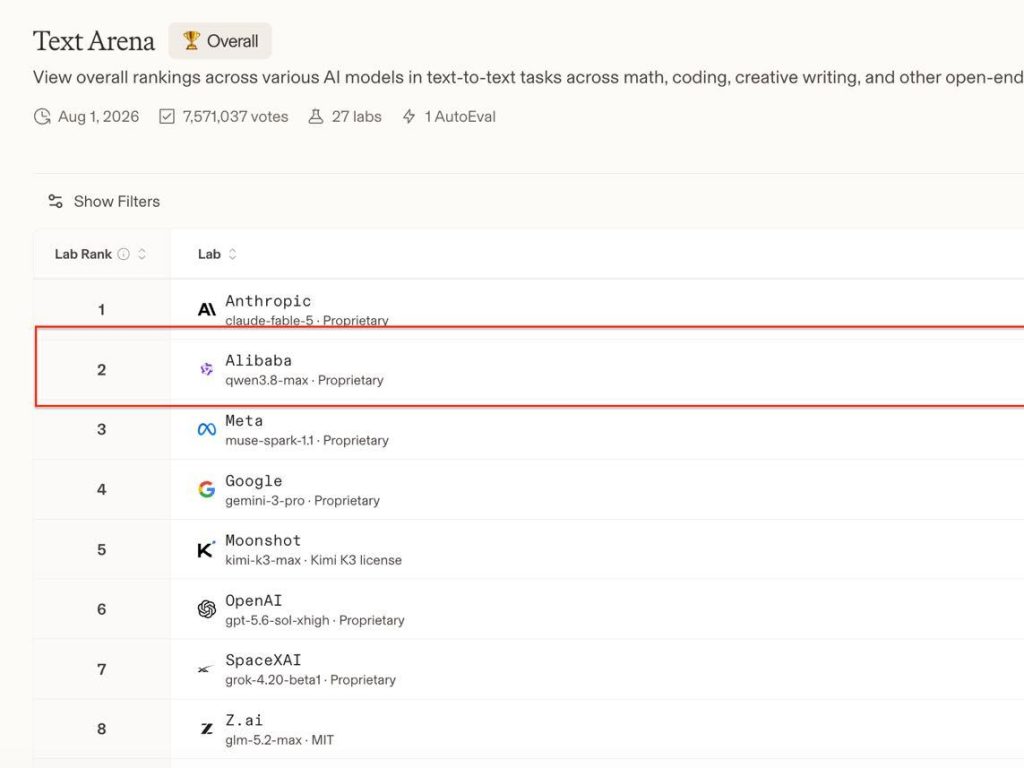Viewport: 1024px width, 768px height.
Task: Select the Anthropic lab name
Action: coord(268,301)
